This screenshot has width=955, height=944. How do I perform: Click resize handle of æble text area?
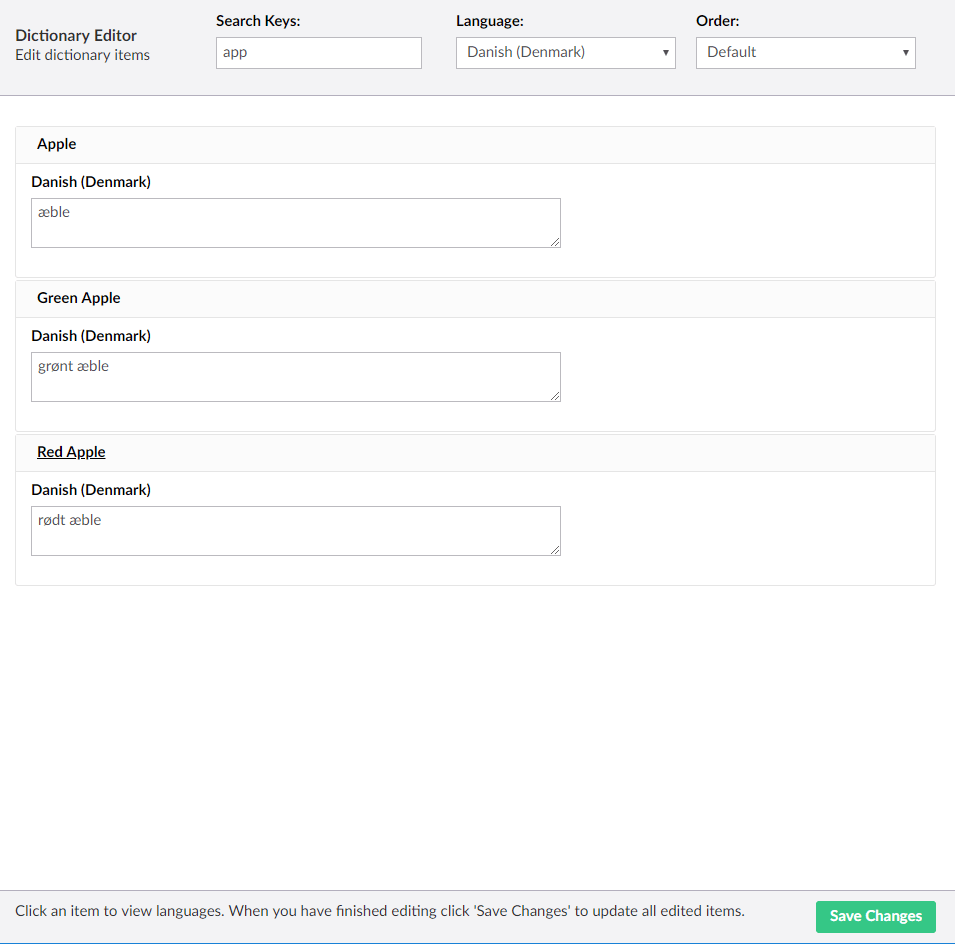[555, 242]
